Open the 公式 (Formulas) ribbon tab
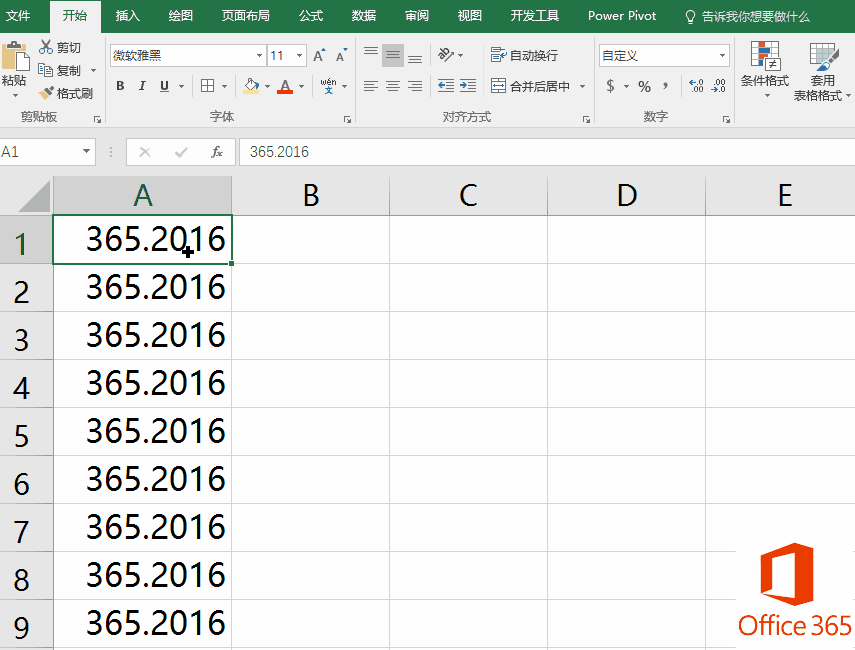The width and height of the screenshot is (855, 650). 310,16
